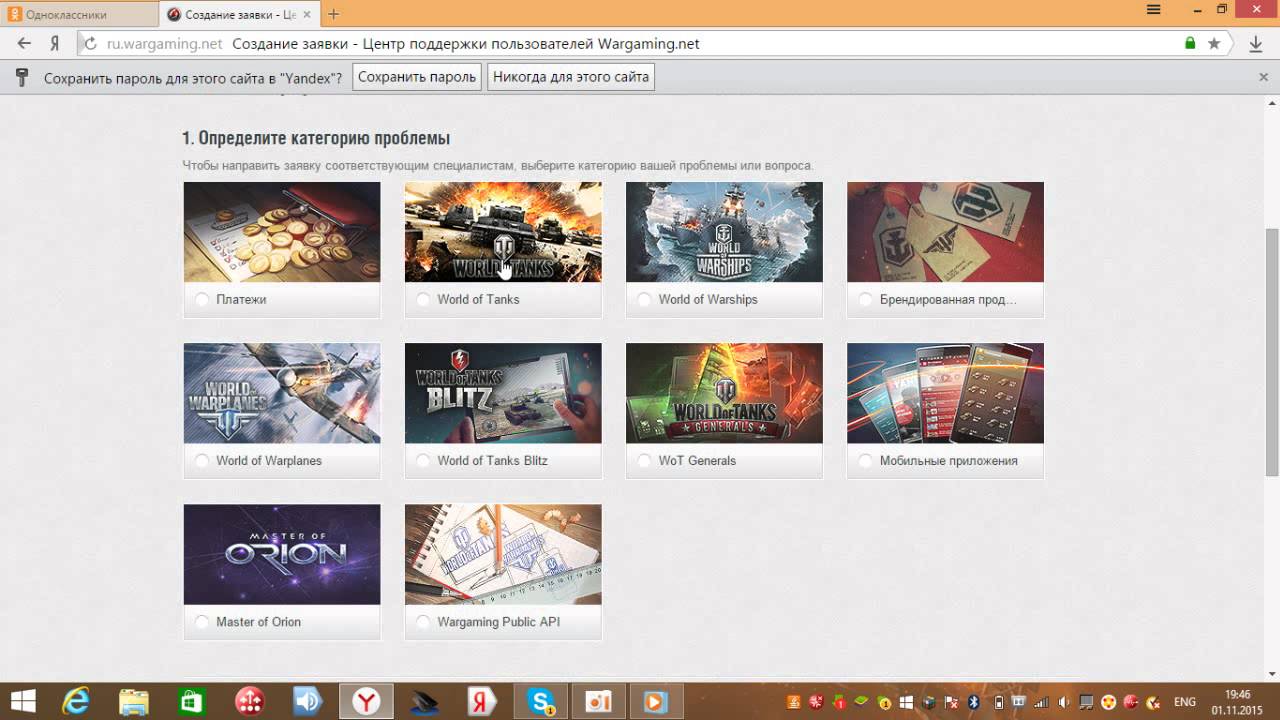The width and height of the screenshot is (1280, 720).
Task: Open downloads via the arrow icon
Action: point(1256,43)
